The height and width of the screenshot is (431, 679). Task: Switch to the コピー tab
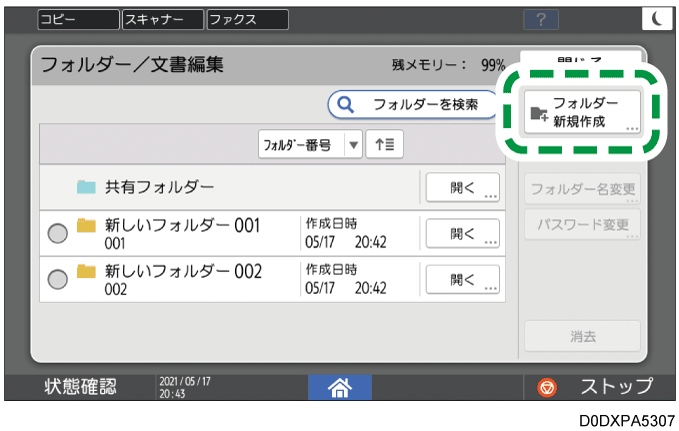point(78,19)
